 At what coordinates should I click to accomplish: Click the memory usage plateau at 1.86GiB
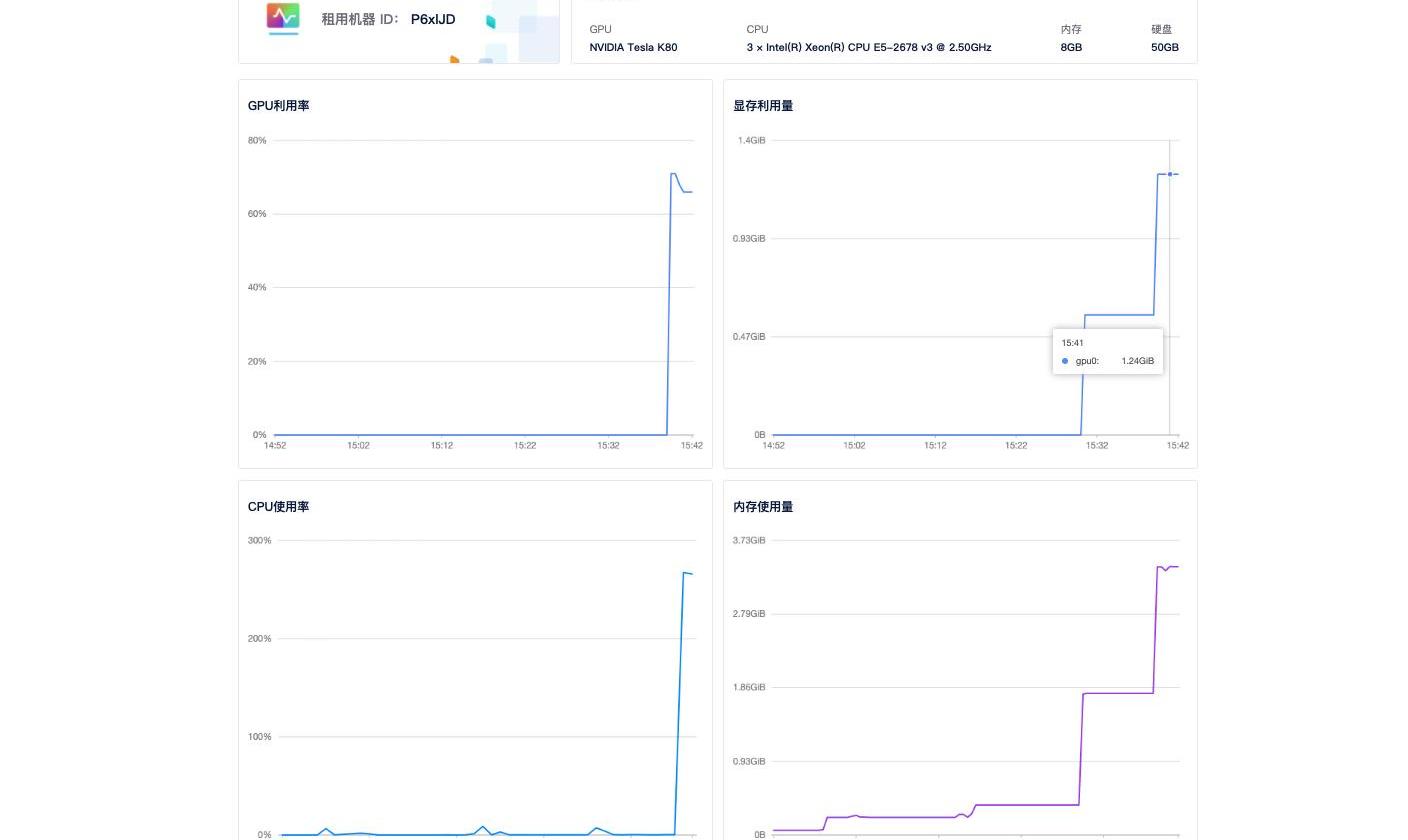pos(1118,693)
